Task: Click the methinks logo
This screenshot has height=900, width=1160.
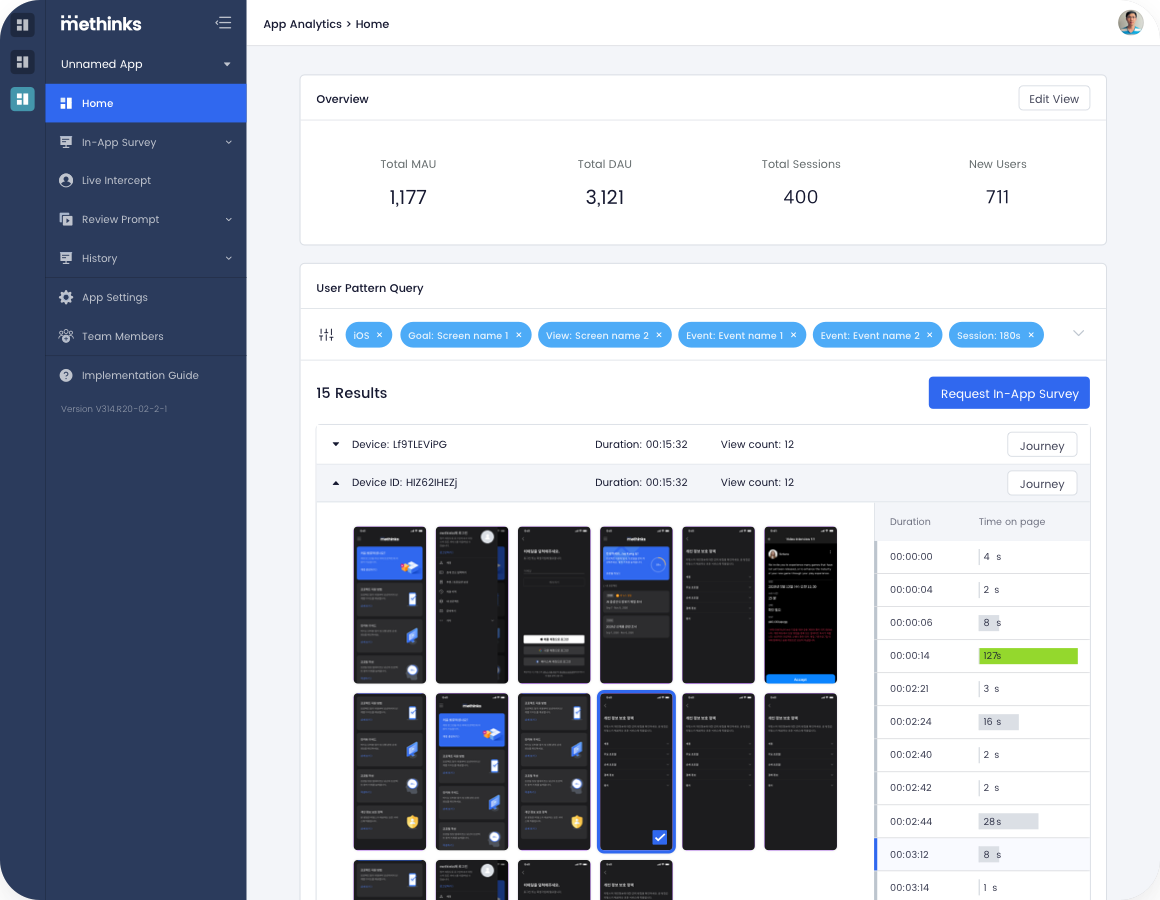Action: click(x=101, y=24)
